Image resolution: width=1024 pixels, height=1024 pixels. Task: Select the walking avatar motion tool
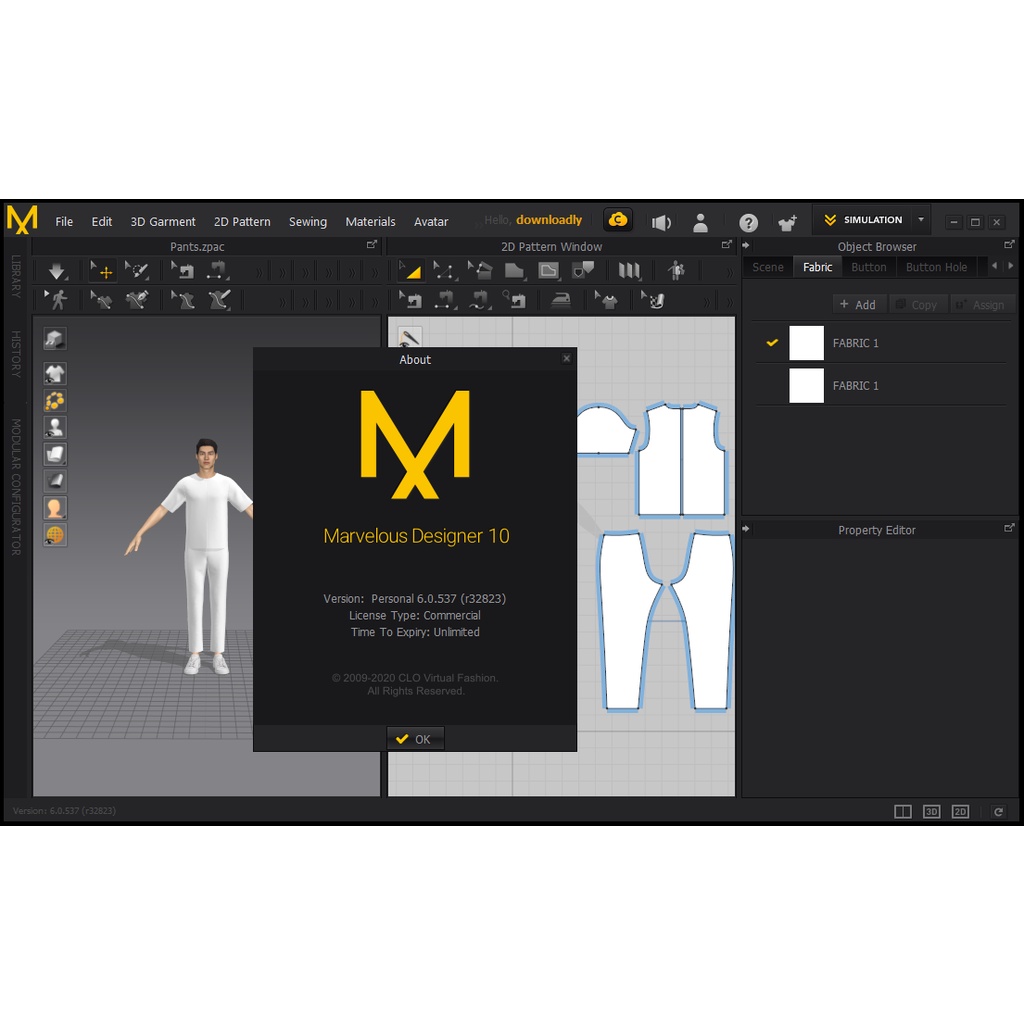coord(57,300)
